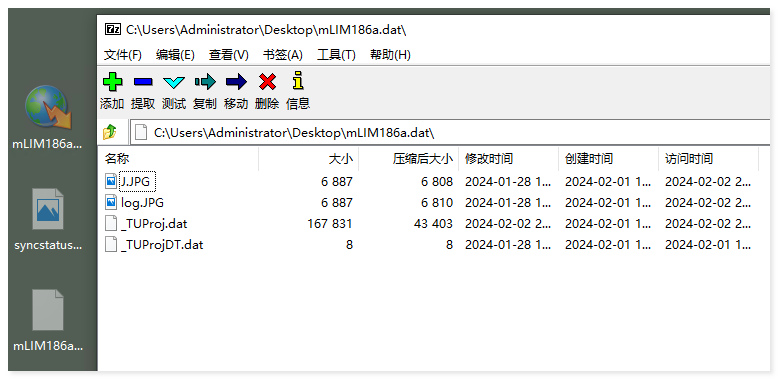Select the syncstatus desktop icon

48,218
